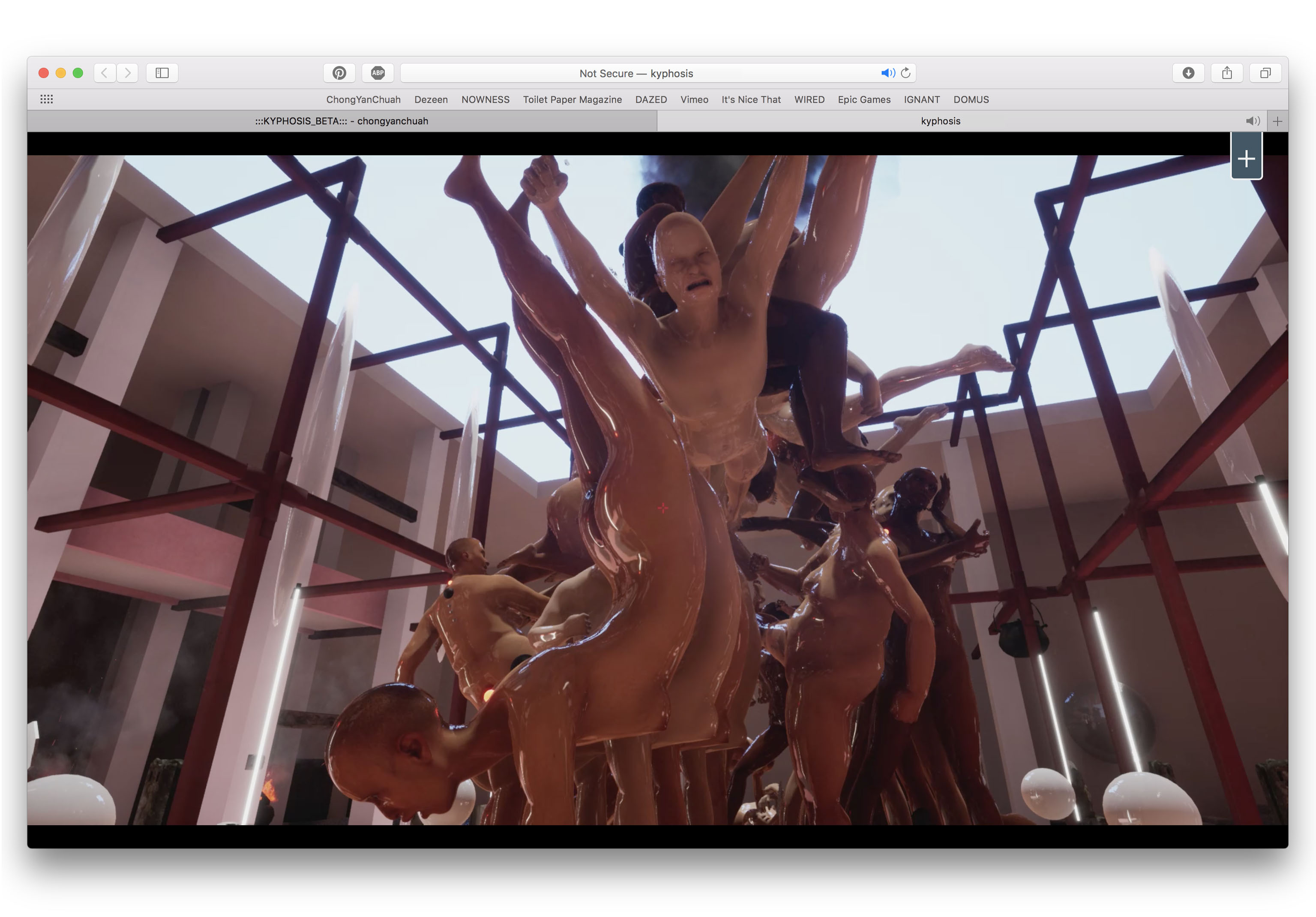Viewport: 1316px width, 917px height.
Task: Reload the kyphosis page
Action: [x=905, y=73]
